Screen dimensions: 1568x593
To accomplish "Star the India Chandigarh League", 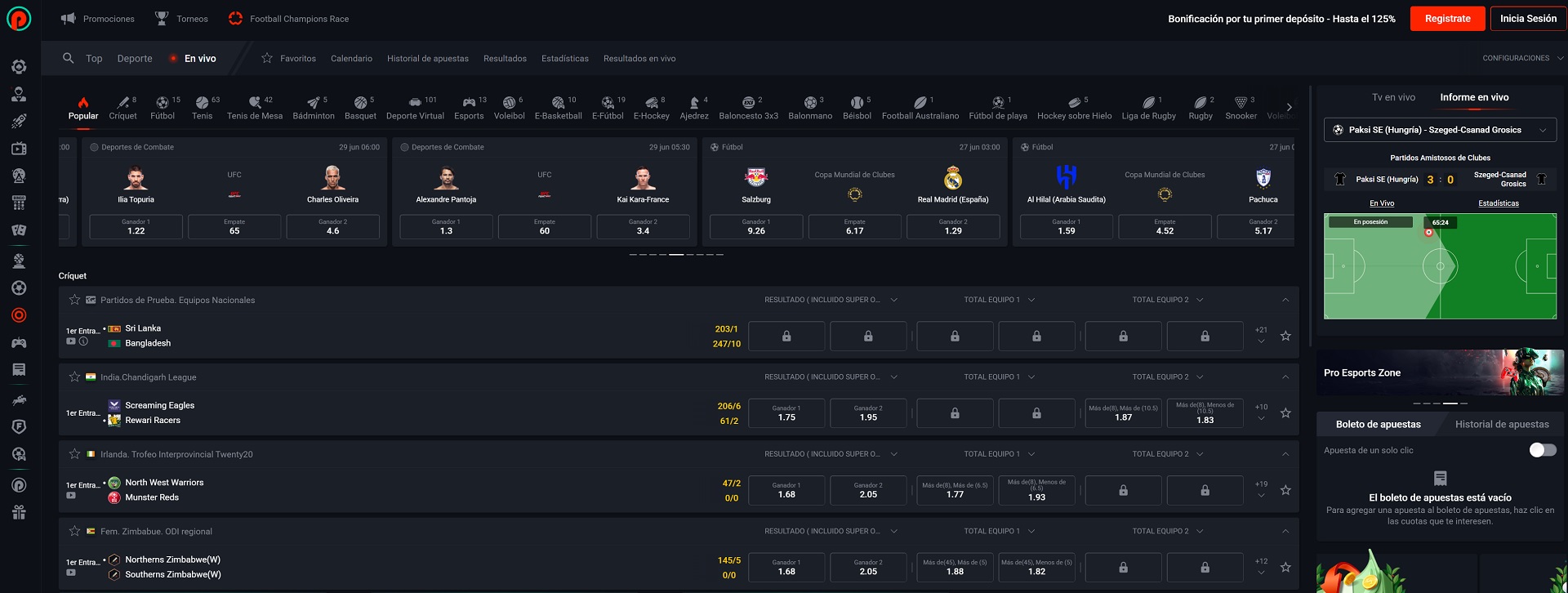I will pyautogui.click(x=74, y=377).
